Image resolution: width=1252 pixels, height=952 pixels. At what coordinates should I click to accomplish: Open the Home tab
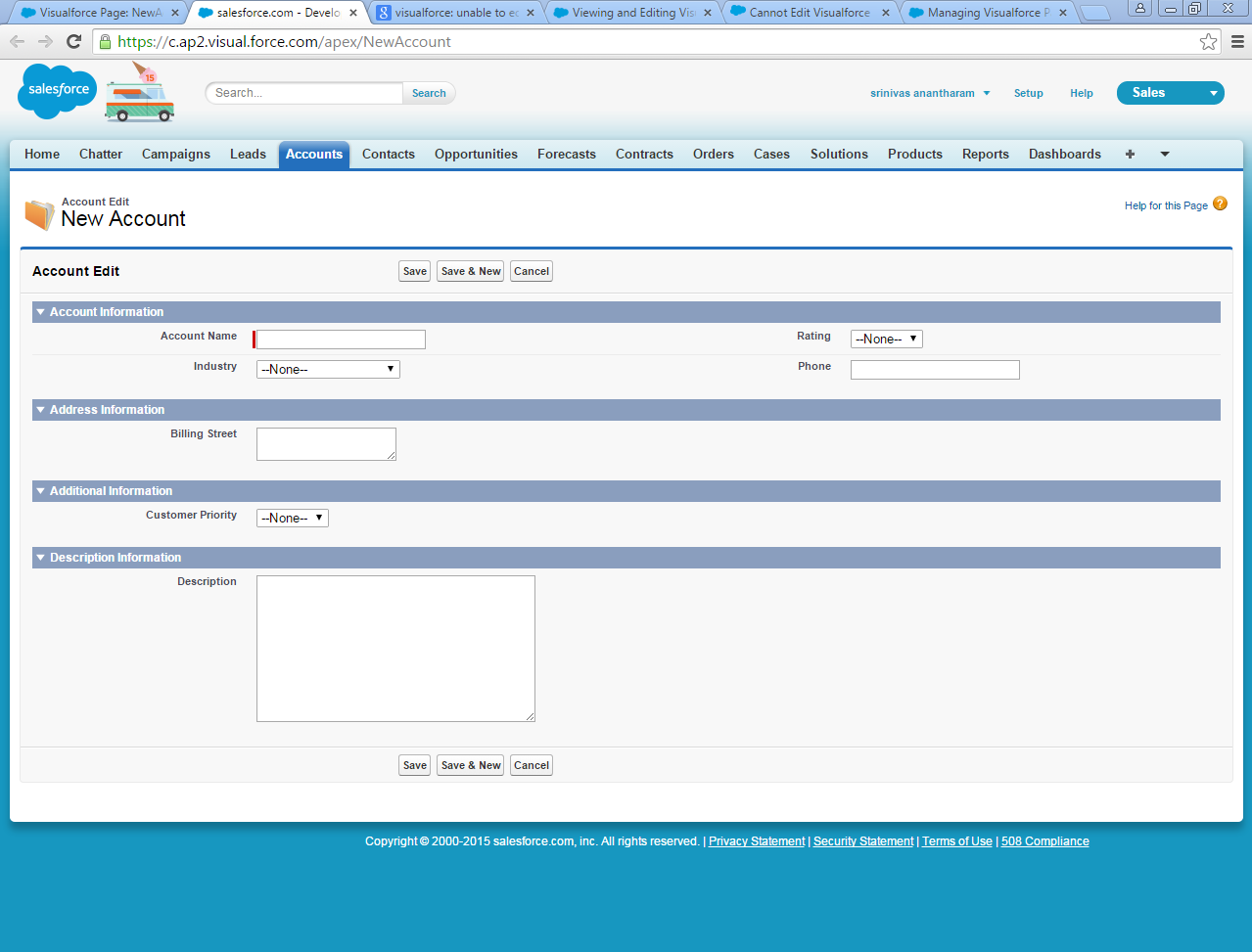point(42,155)
